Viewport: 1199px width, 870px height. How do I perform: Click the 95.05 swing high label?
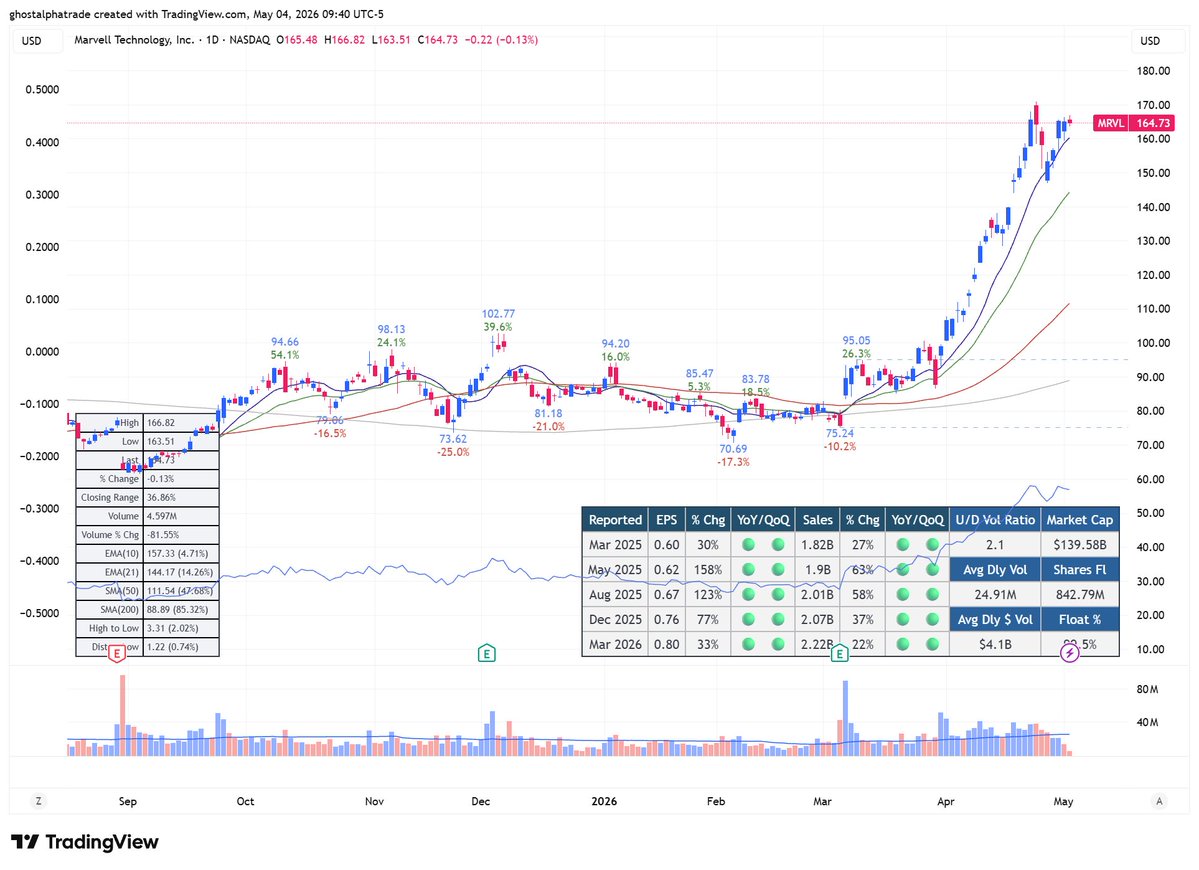point(856,340)
